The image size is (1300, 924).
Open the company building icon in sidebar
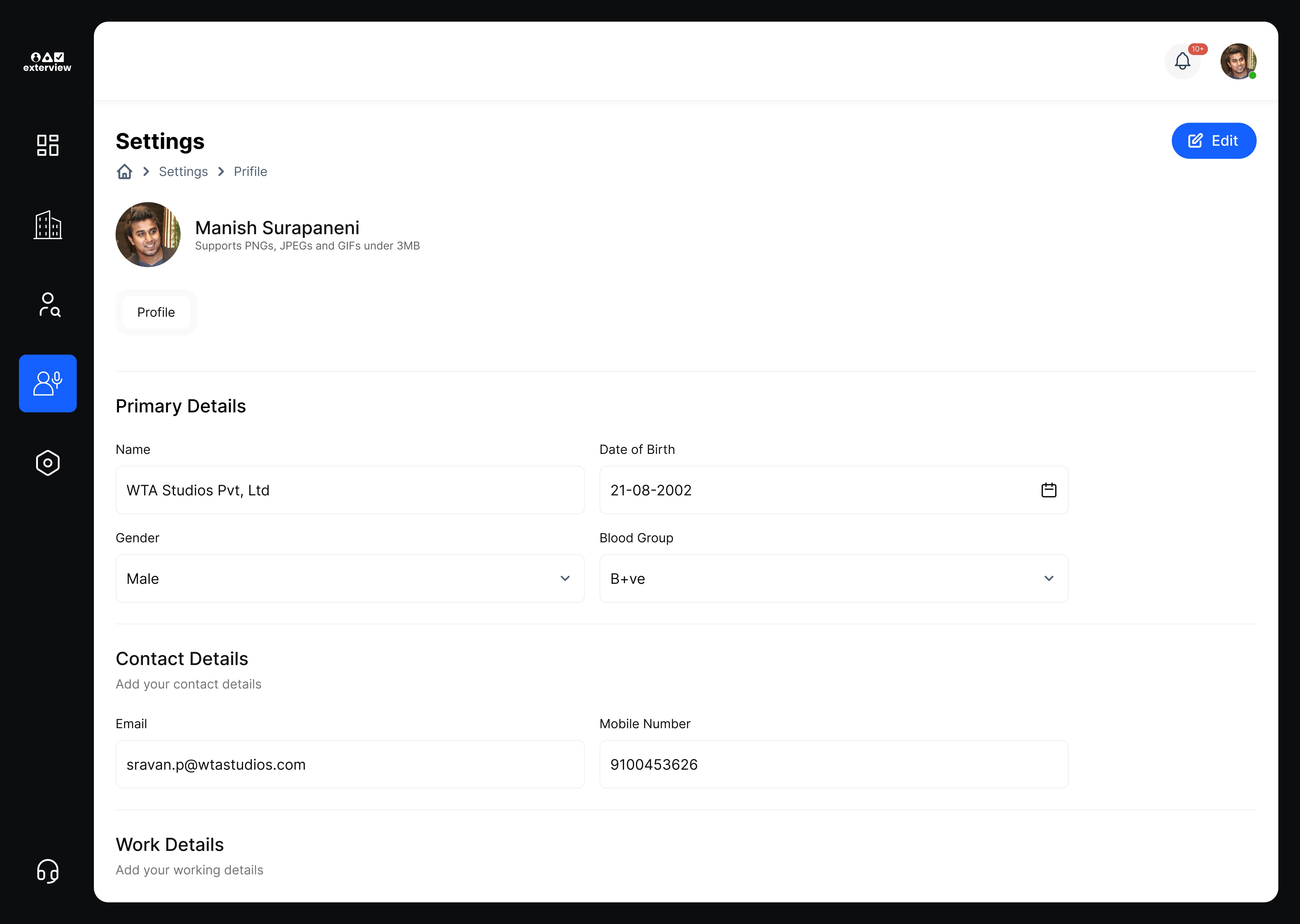pos(48,225)
